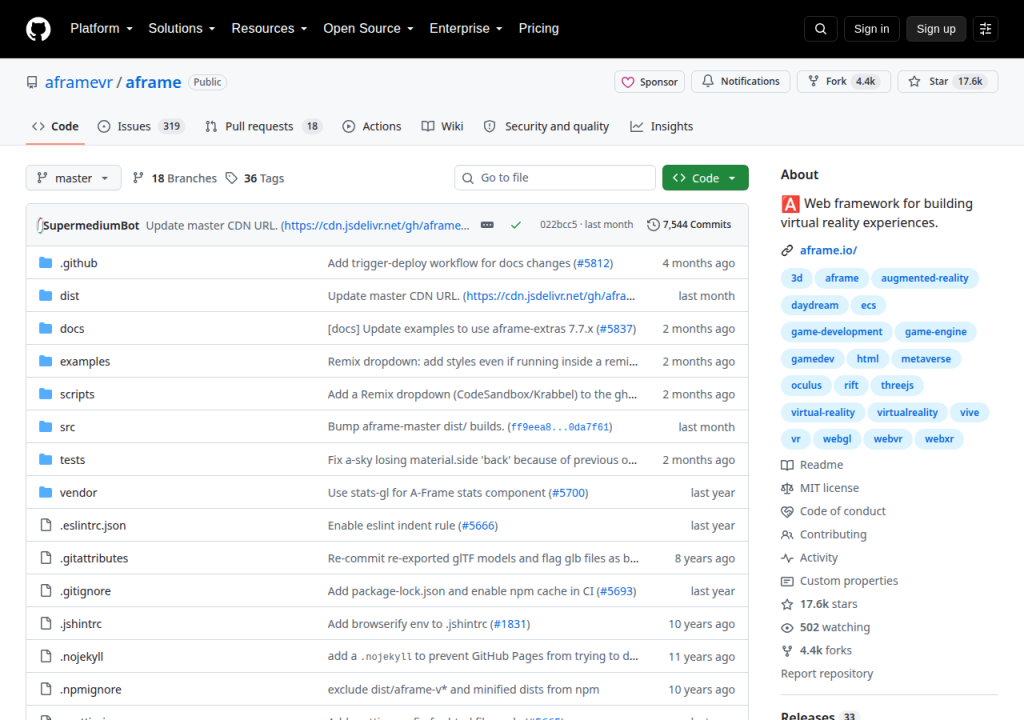Image resolution: width=1024 pixels, height=720 pixels.
Task: View 36 Tags list
Action: (255, 178)
